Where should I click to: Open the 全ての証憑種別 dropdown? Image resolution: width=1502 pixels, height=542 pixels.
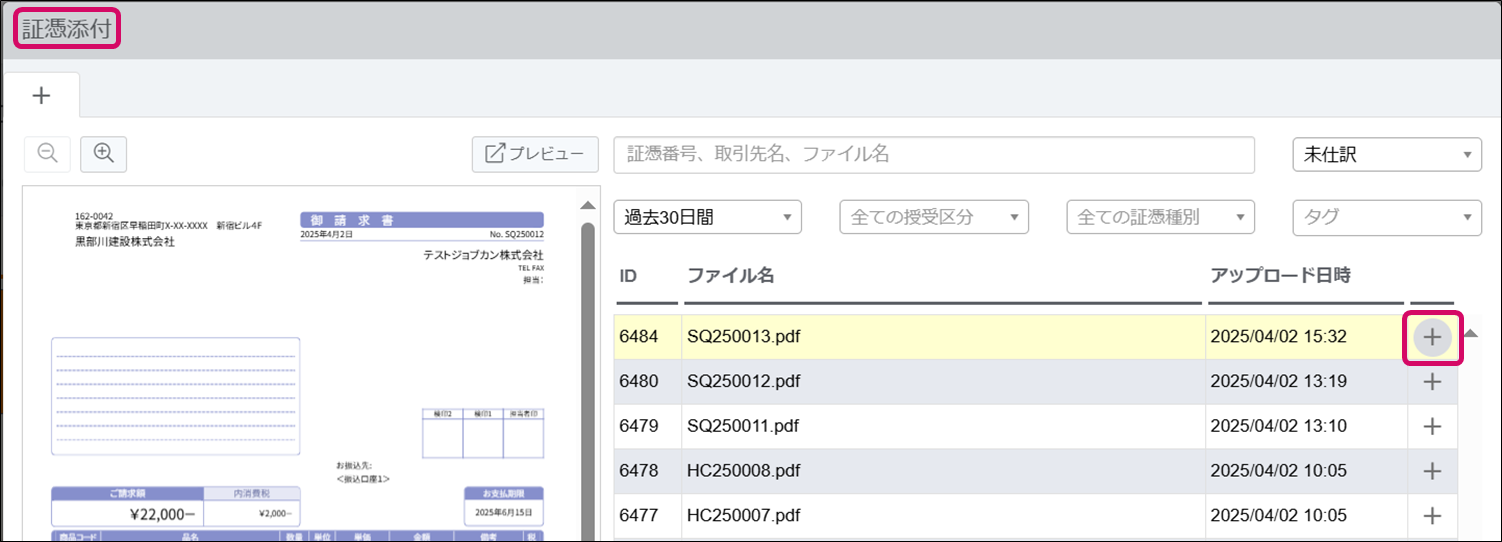tap(1160, 217)
